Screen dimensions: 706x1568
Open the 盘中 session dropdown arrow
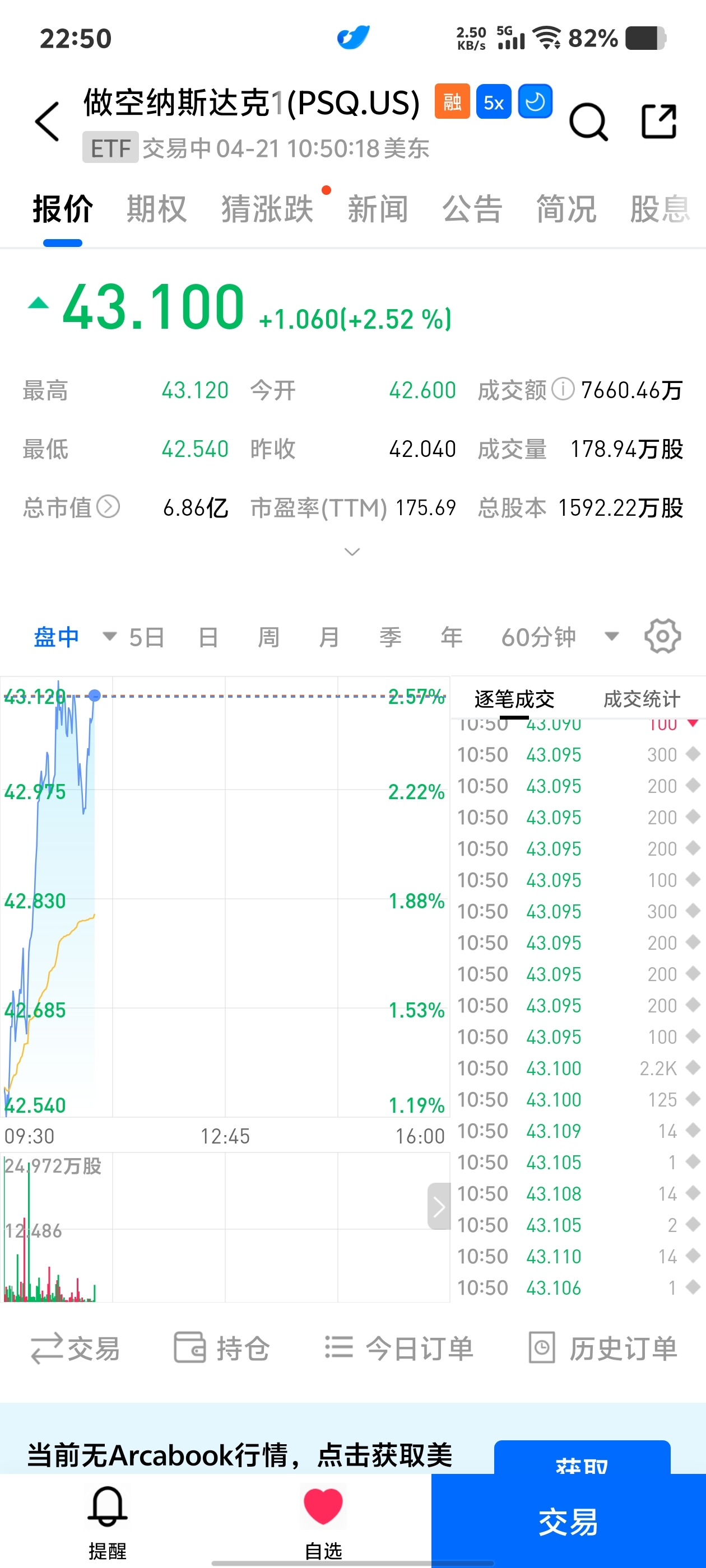click(110, 637)
